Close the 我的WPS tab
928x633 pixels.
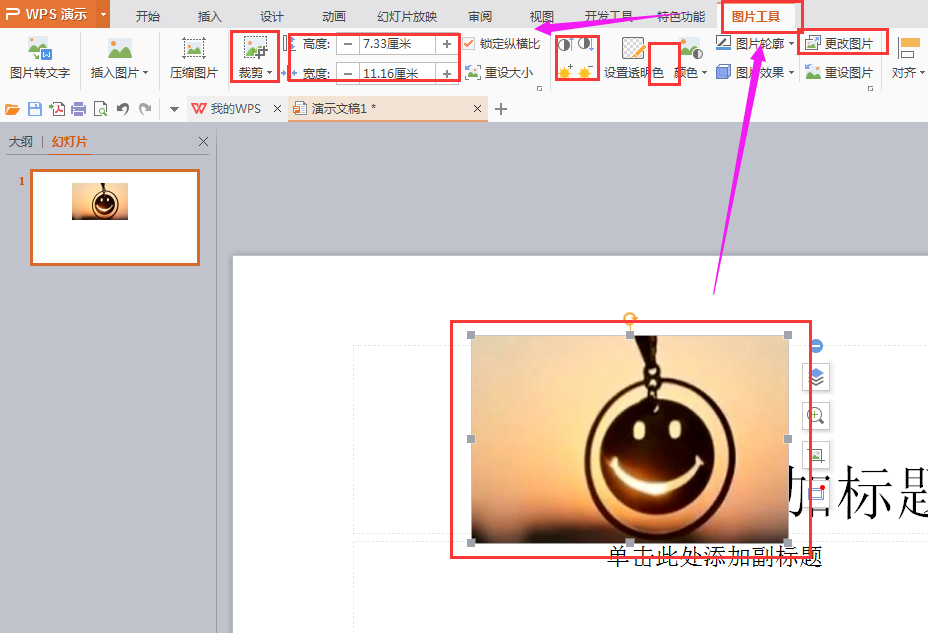click(x=277, y=109)
